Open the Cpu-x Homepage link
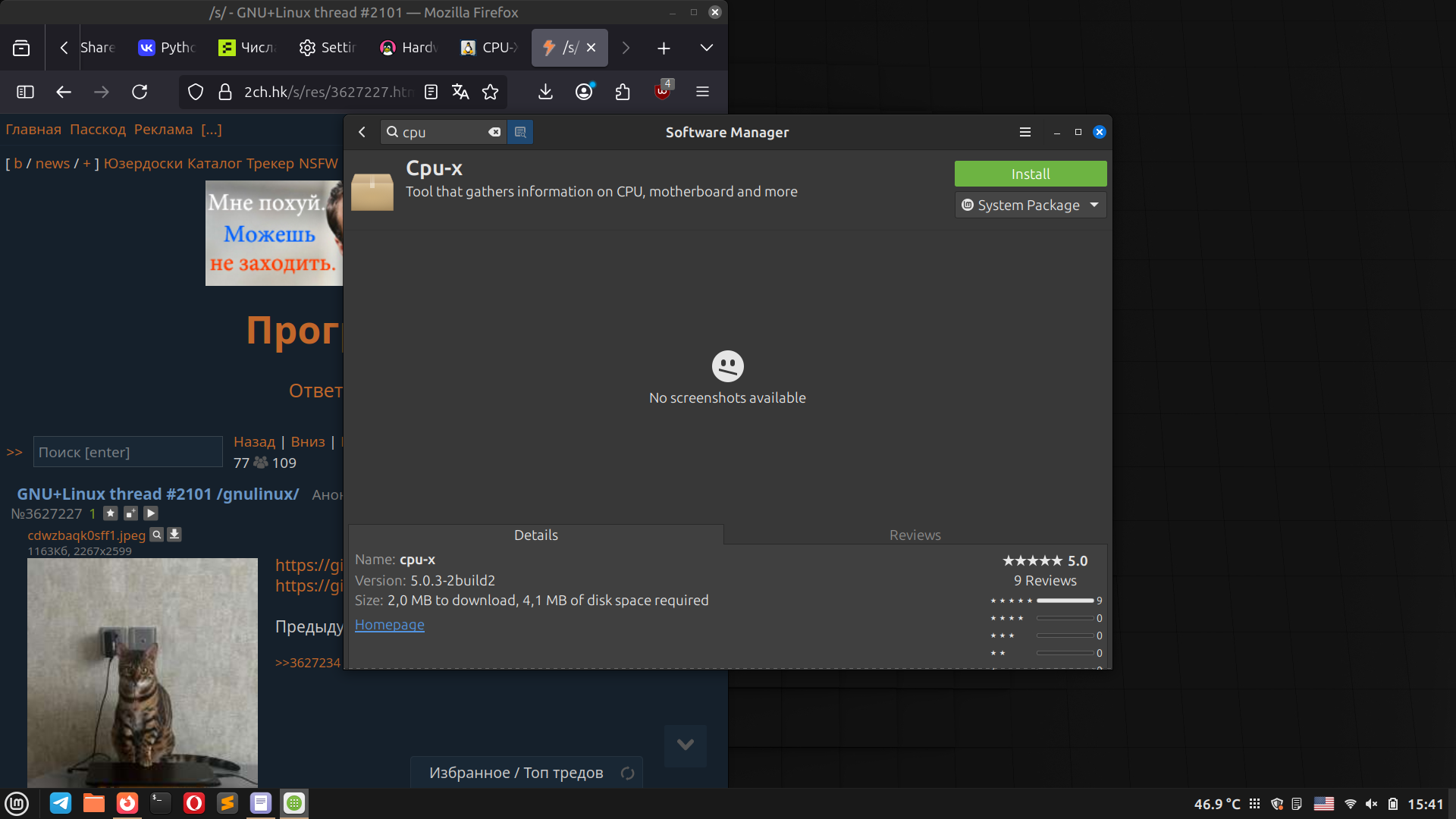Viewport: 1456px width, 819px height. point(389,625)
